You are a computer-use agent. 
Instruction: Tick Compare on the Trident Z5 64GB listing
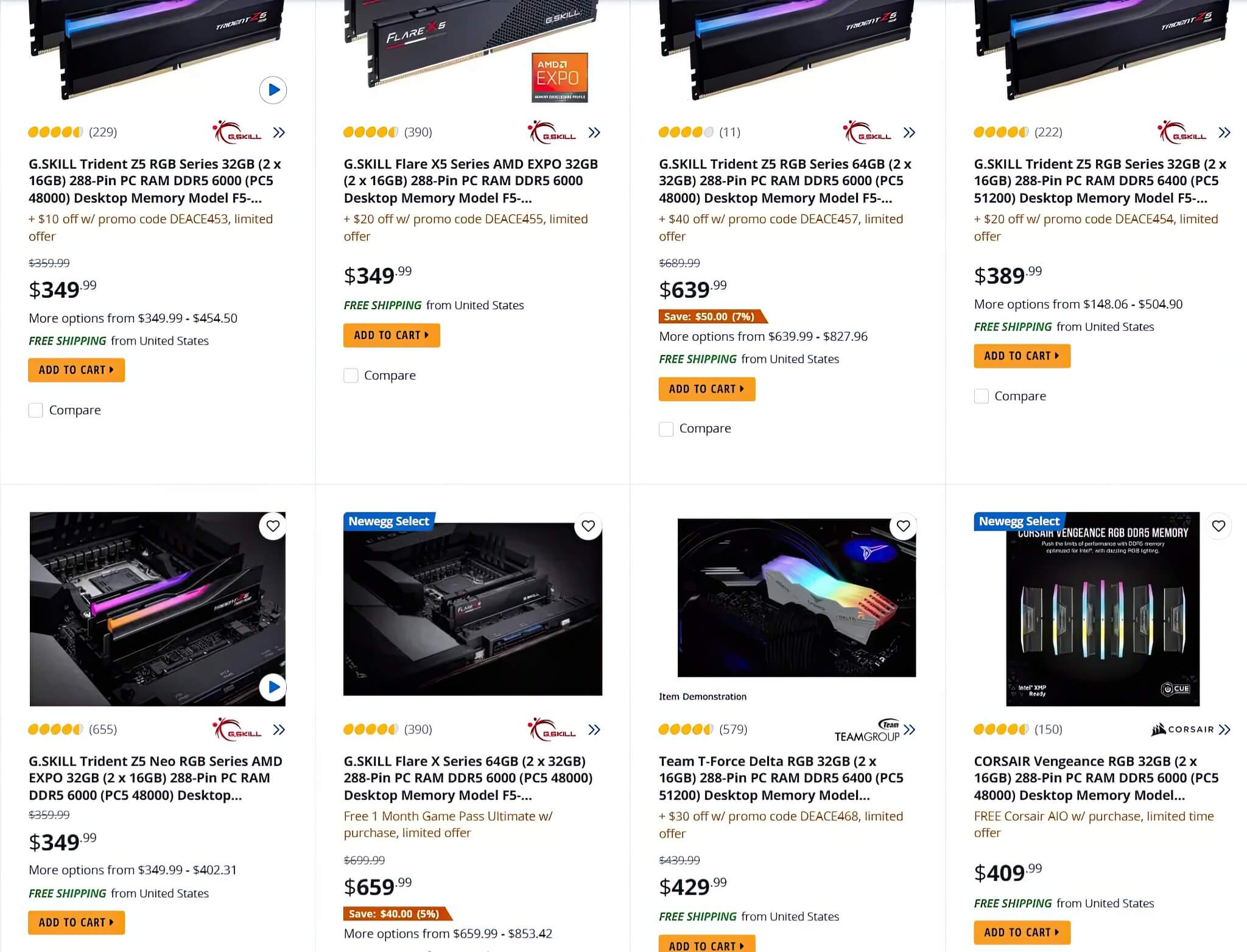point(666,429)
